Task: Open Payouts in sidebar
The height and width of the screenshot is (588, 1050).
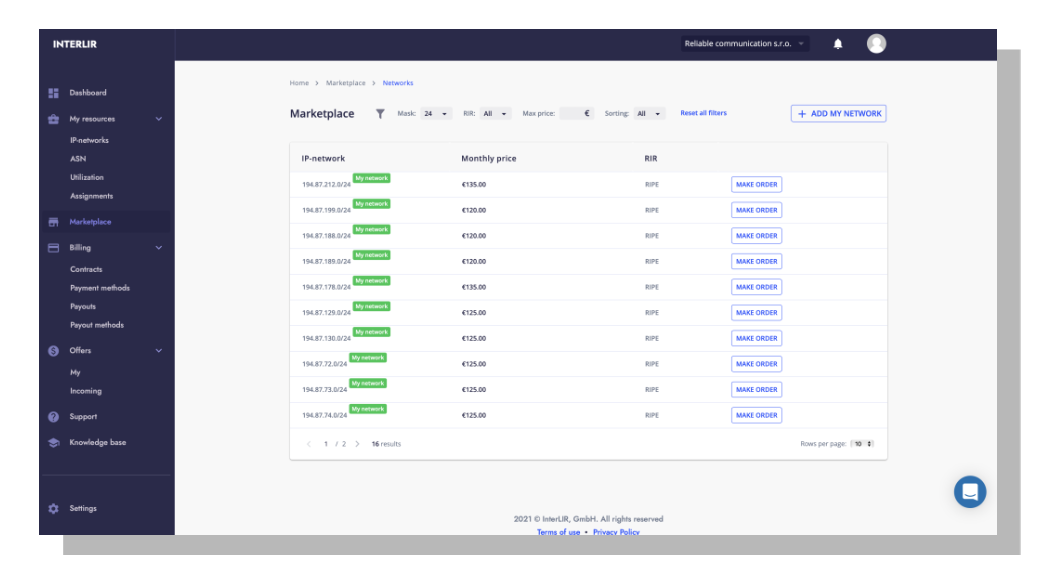Action: coord(82,307)
